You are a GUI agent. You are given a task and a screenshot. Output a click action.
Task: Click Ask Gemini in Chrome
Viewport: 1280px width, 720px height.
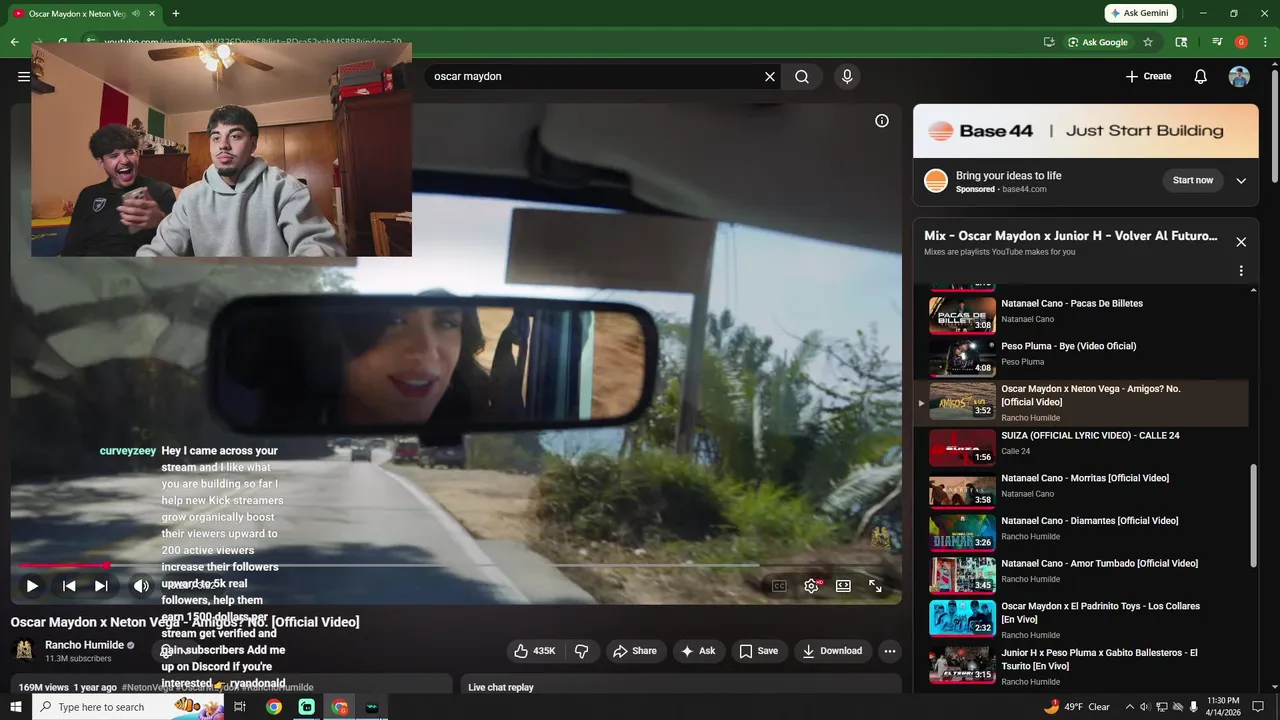point(1140,13)
